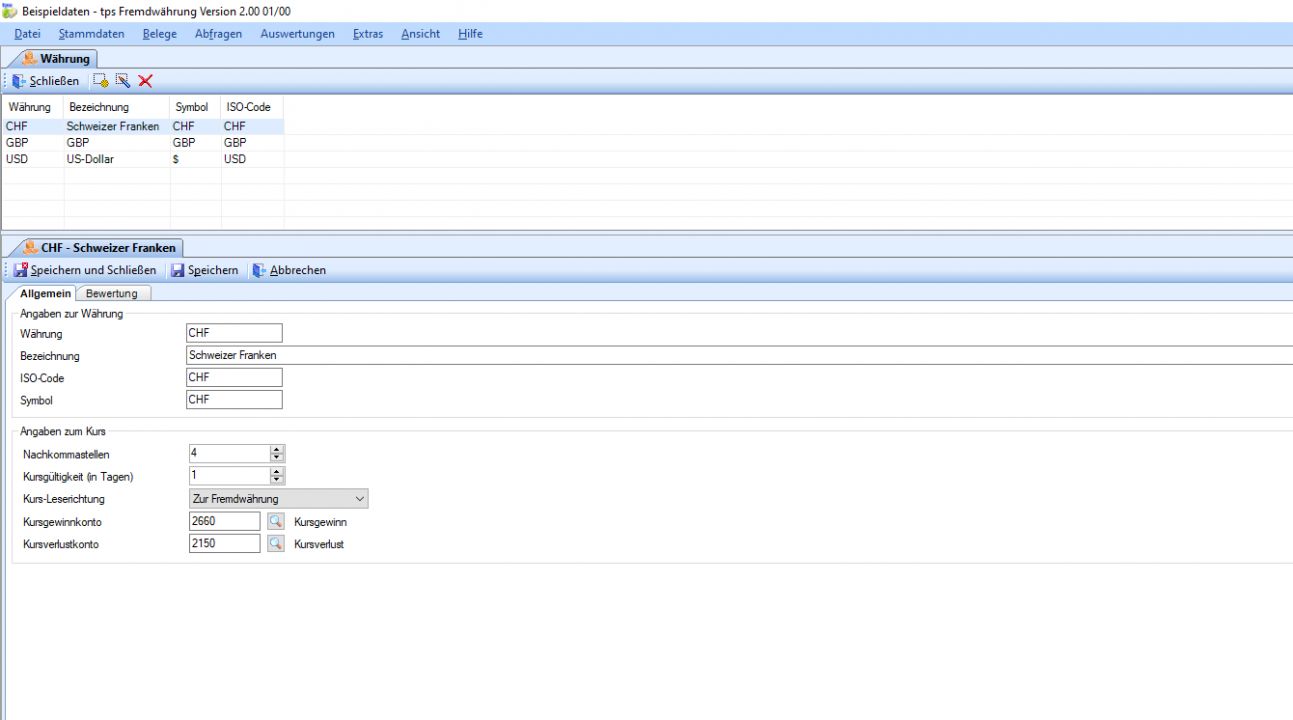Image resolution: width=1293 pixels, height=720 pixels.
Task: Open the Stammdaten menu
Action: [x=91, y=34]
